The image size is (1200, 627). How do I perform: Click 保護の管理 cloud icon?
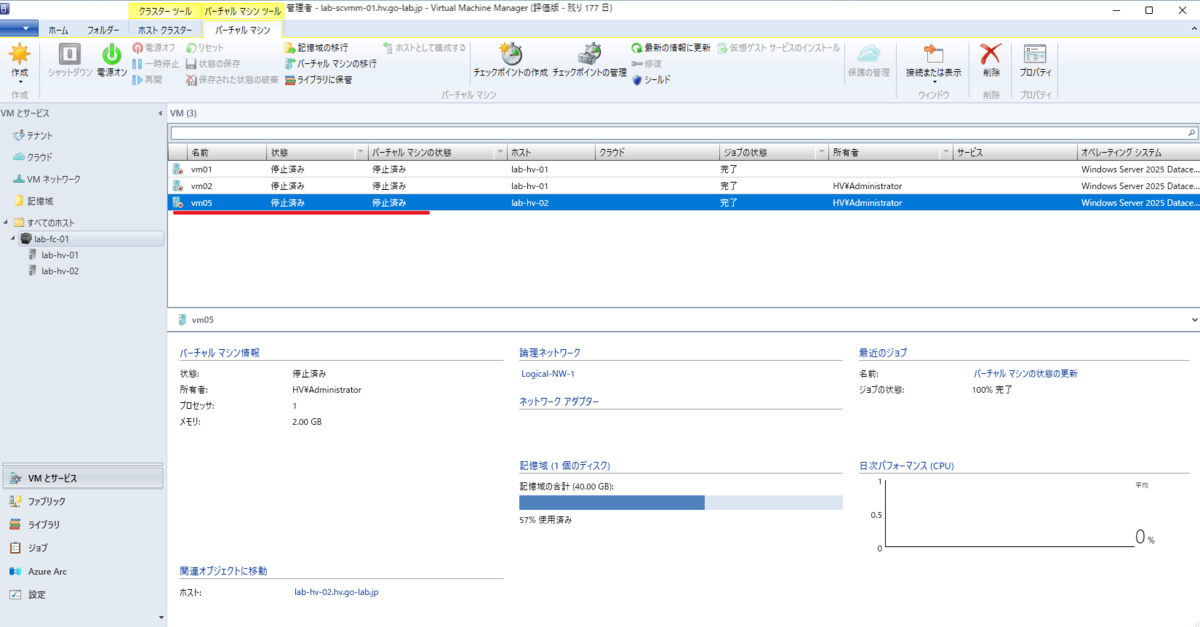point(868,54)
